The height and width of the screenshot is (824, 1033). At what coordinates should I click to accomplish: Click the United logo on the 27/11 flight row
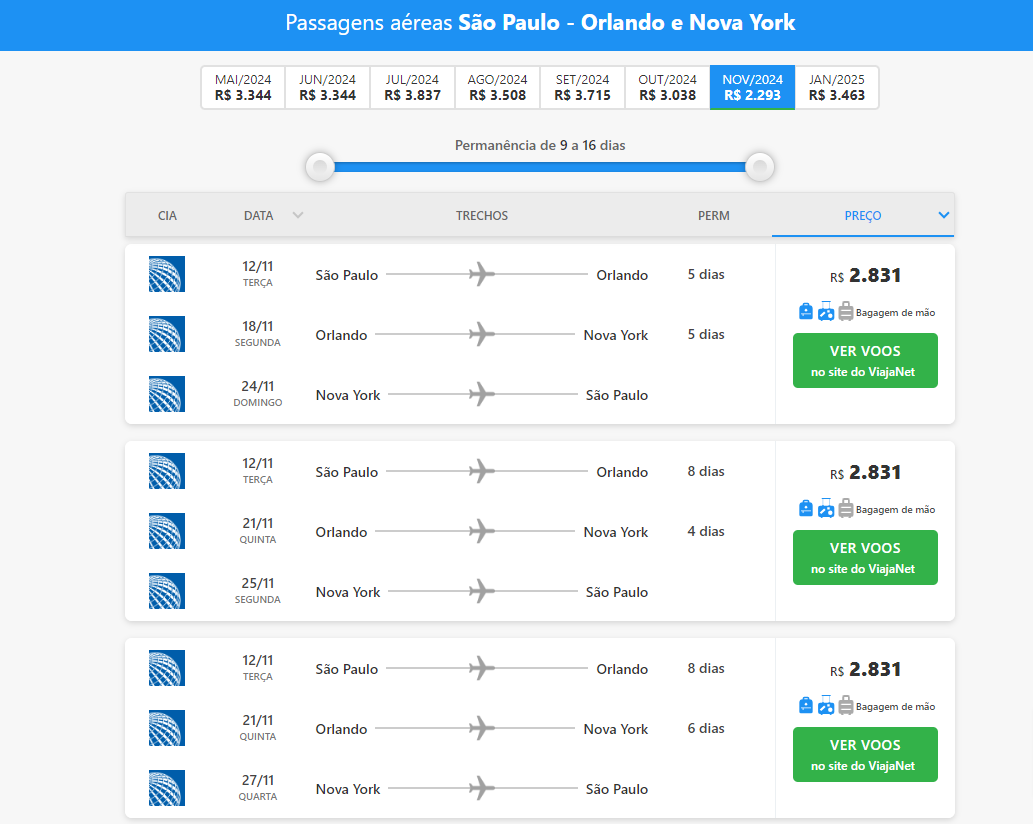pyautogui.click(x=166, y=788)
